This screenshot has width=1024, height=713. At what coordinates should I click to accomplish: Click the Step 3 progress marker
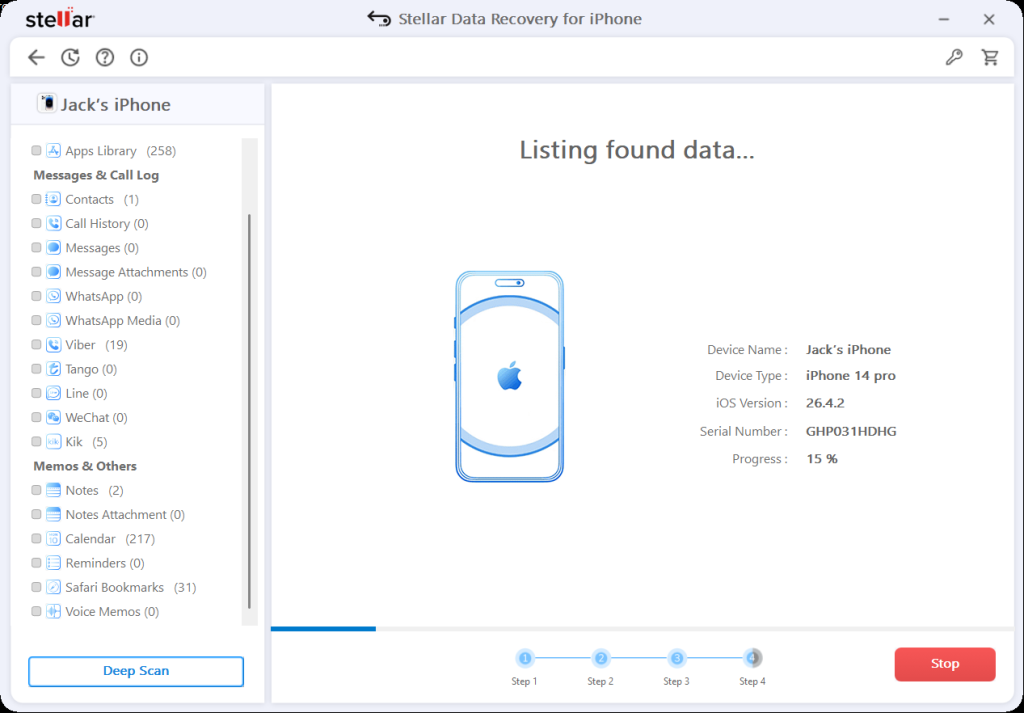point(677,658)
